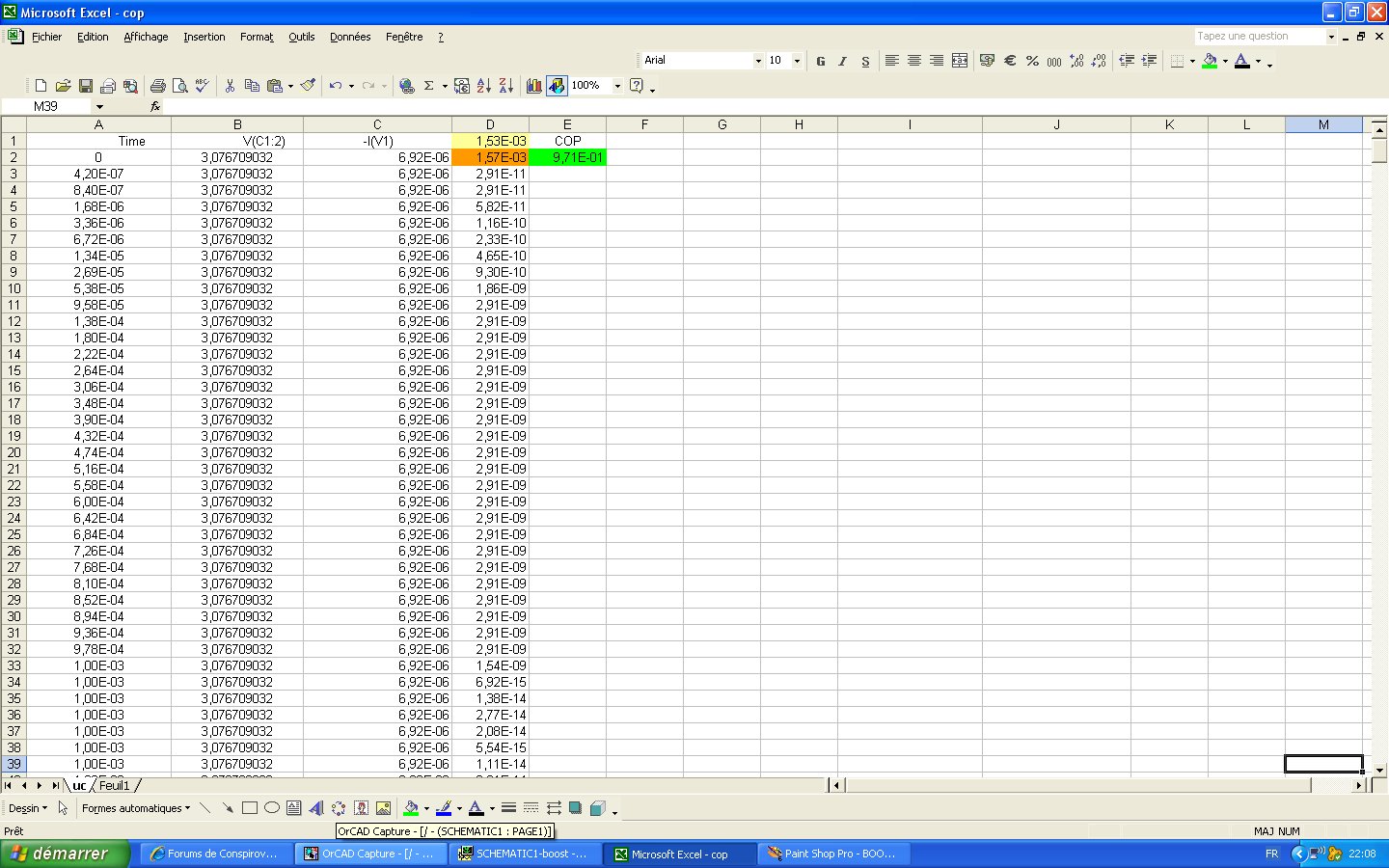The width and height of the screenshot is (1389, 868).
Task: Sort ascending A to Z
Action: pyautogui.click(x=484, y=86)
